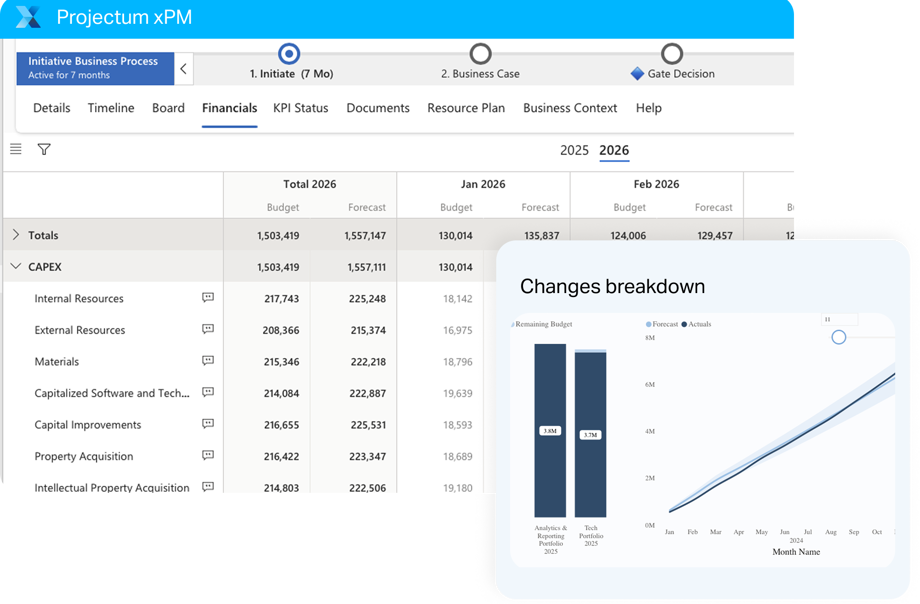Click the filter funnel icon
The height and width of the screenshot is (604, 920).
coord(44,149)
